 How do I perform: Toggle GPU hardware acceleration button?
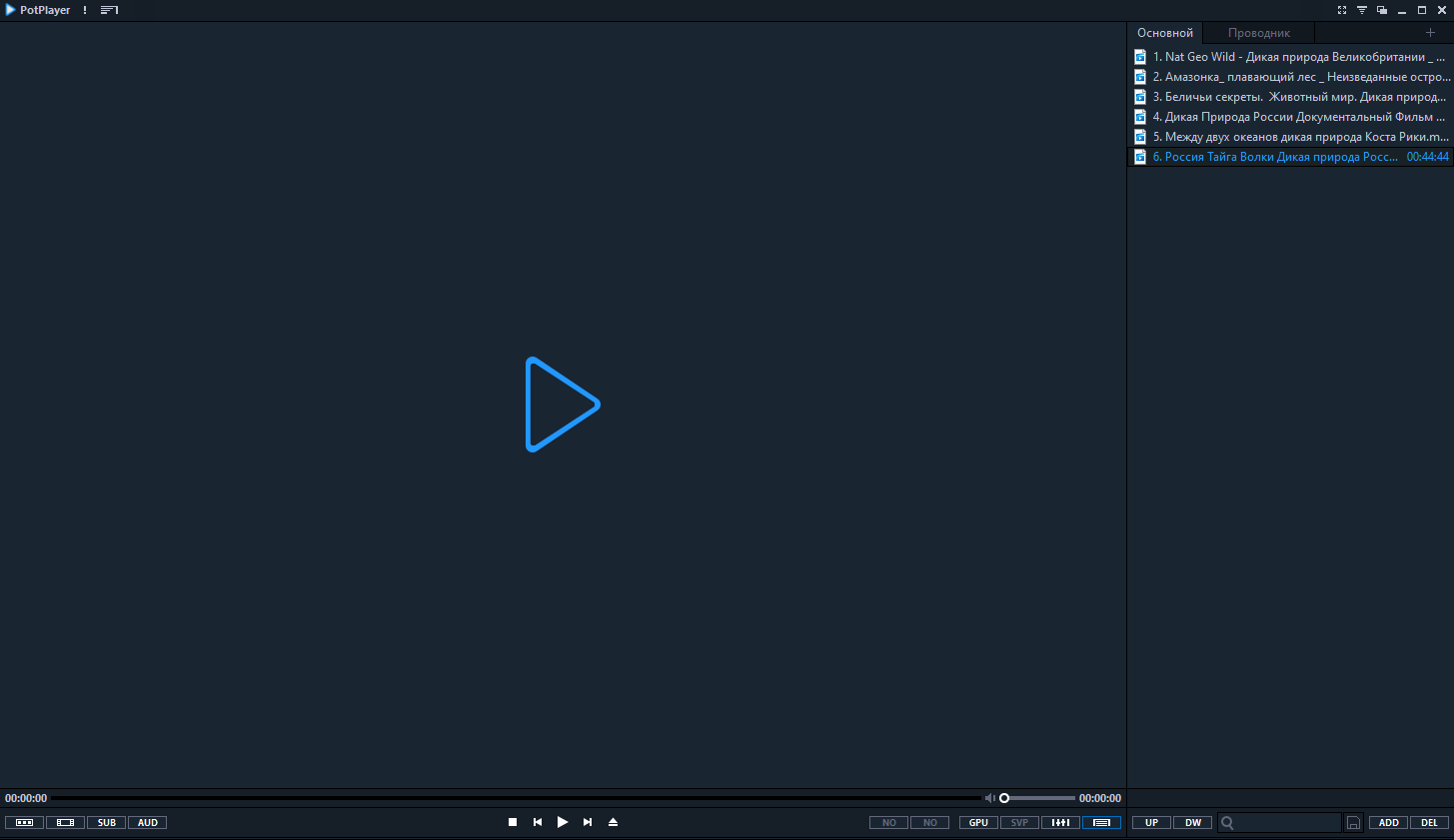[978, 823]
